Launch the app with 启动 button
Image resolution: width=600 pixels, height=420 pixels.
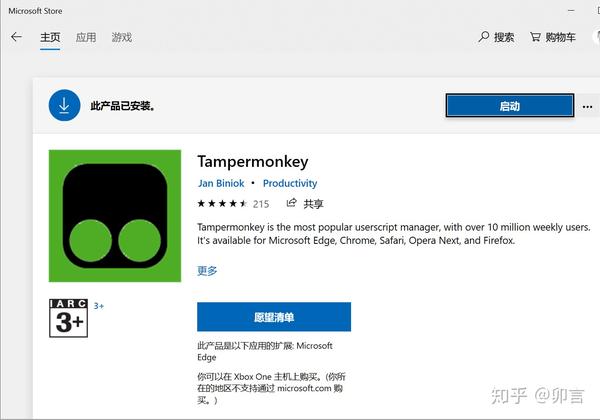point(510,106)
